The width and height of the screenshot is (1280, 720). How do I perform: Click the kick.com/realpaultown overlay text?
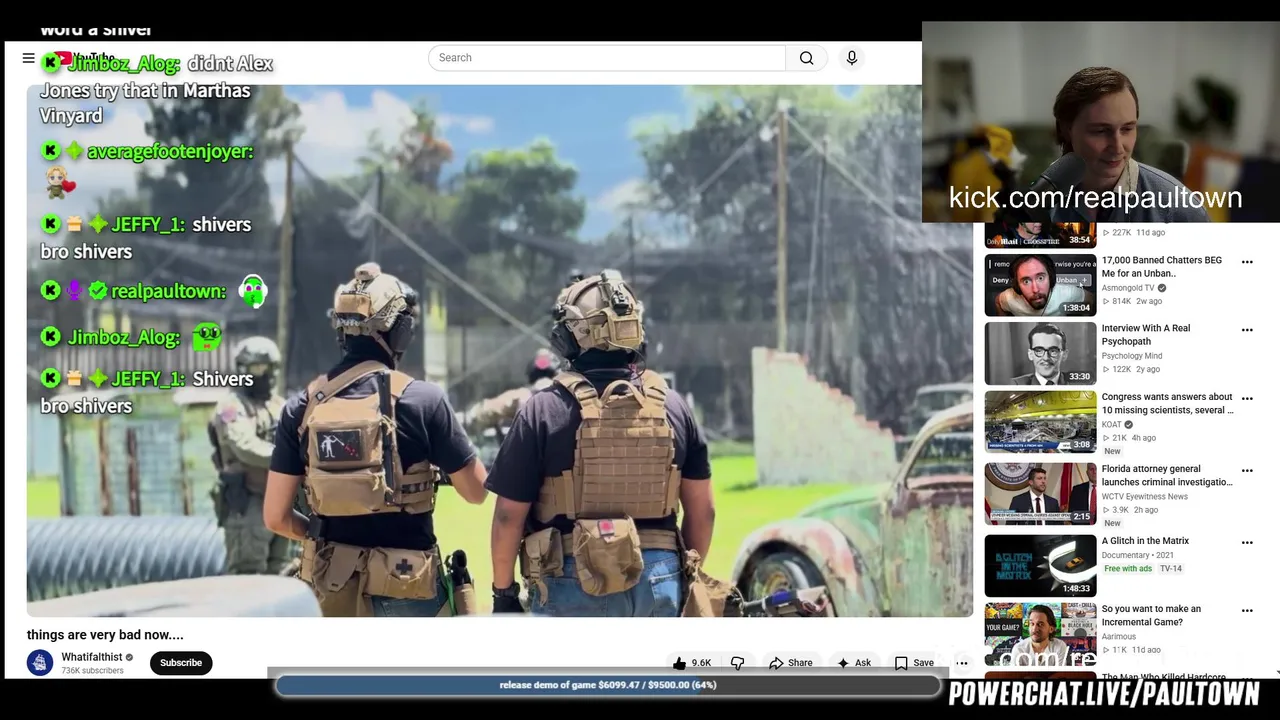[x=1095, y=198]
